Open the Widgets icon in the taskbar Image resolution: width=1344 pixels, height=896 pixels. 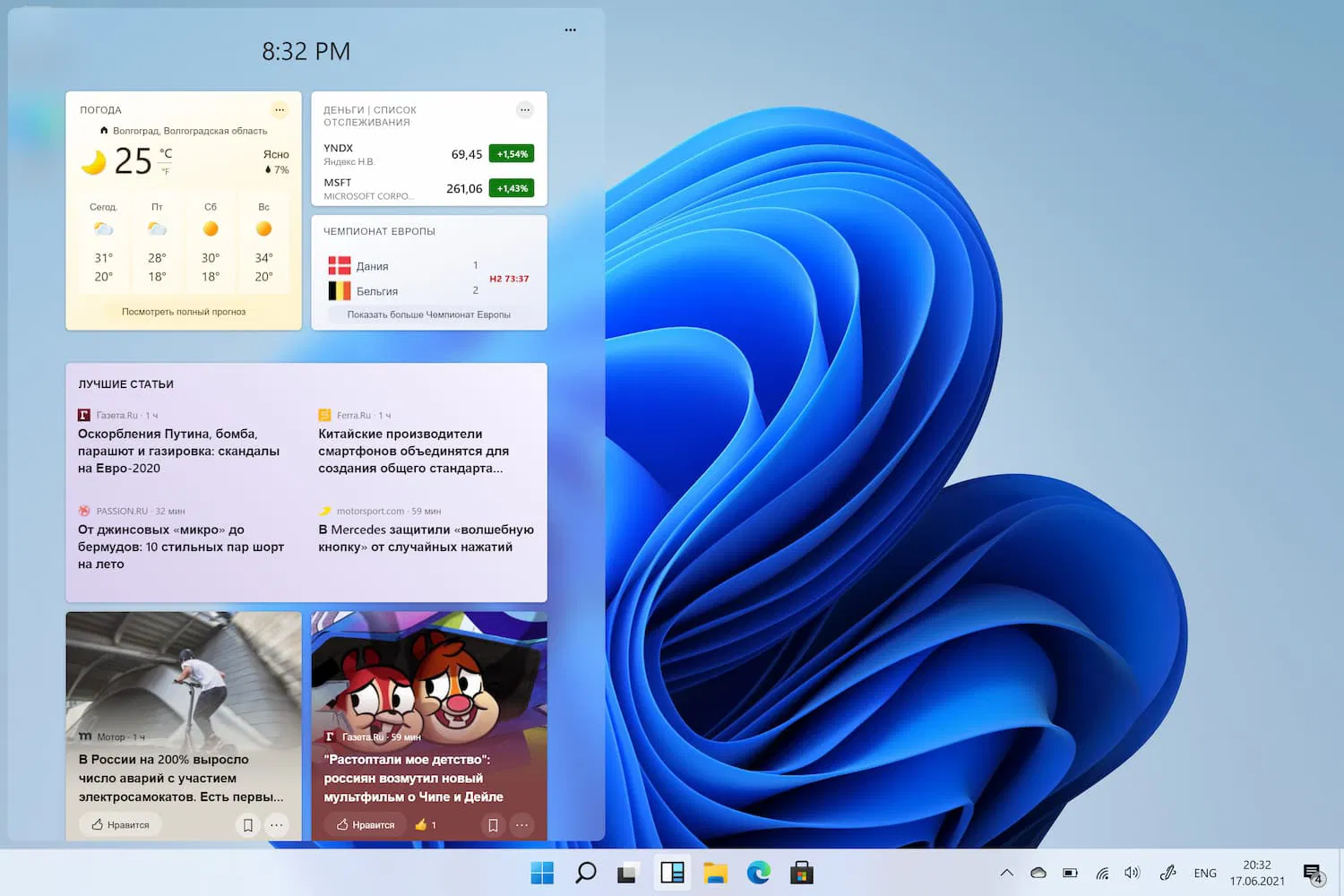pos(672,873)
